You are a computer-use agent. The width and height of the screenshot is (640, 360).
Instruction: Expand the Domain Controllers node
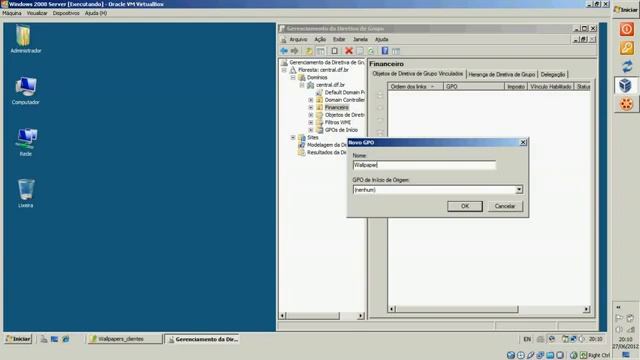[x=311, y=100]
